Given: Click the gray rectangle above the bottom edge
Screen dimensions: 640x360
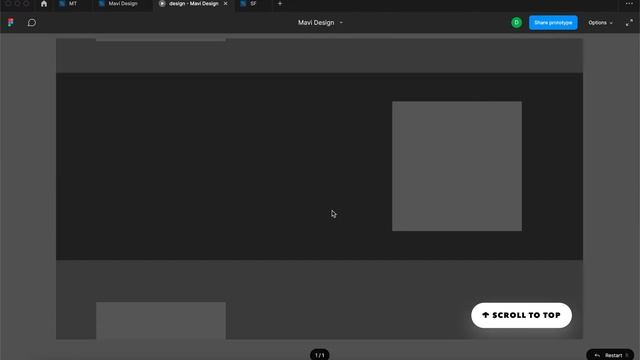Looking at the screenshot, I should click(161, 320).
